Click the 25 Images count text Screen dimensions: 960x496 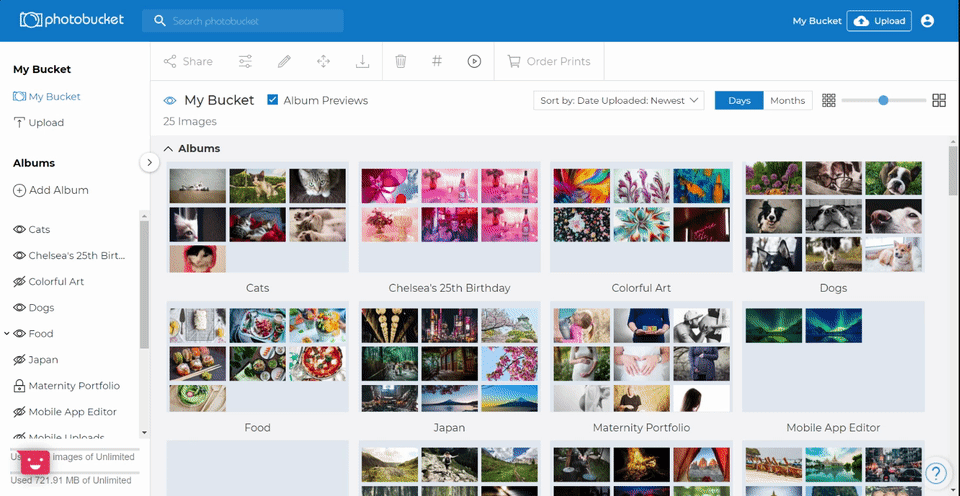click(x=190, y=121)
